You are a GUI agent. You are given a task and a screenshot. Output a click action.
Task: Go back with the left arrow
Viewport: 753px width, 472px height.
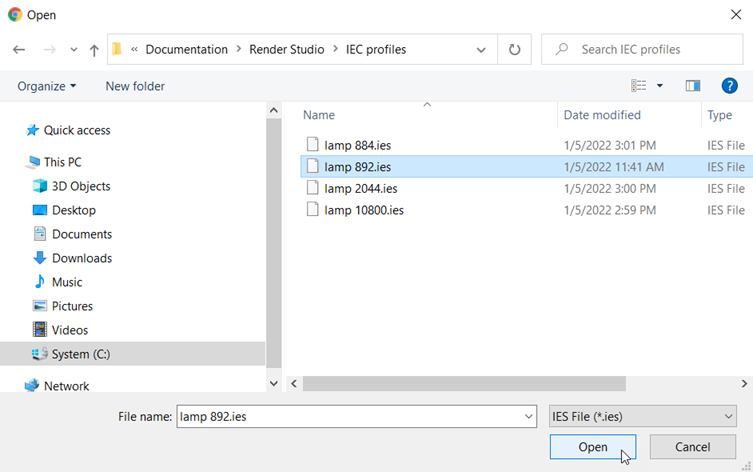19,49
